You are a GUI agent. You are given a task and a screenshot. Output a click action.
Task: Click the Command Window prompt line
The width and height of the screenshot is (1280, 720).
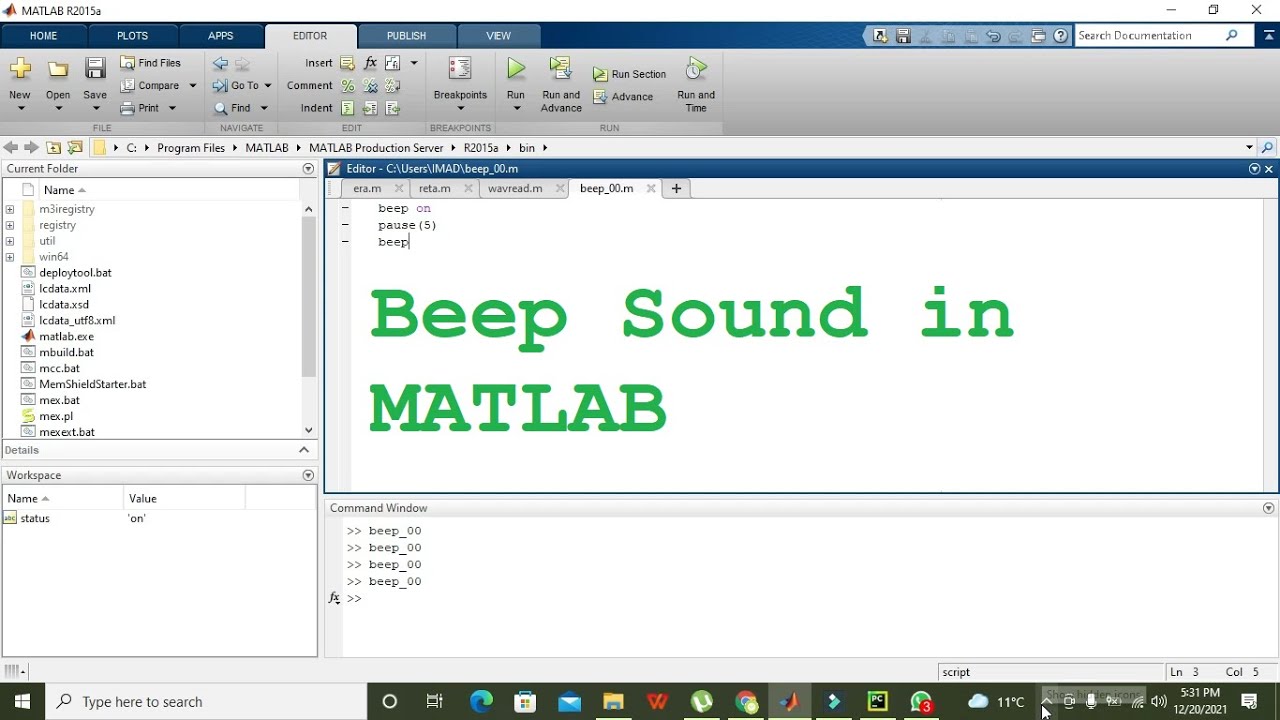coord(800,598)
